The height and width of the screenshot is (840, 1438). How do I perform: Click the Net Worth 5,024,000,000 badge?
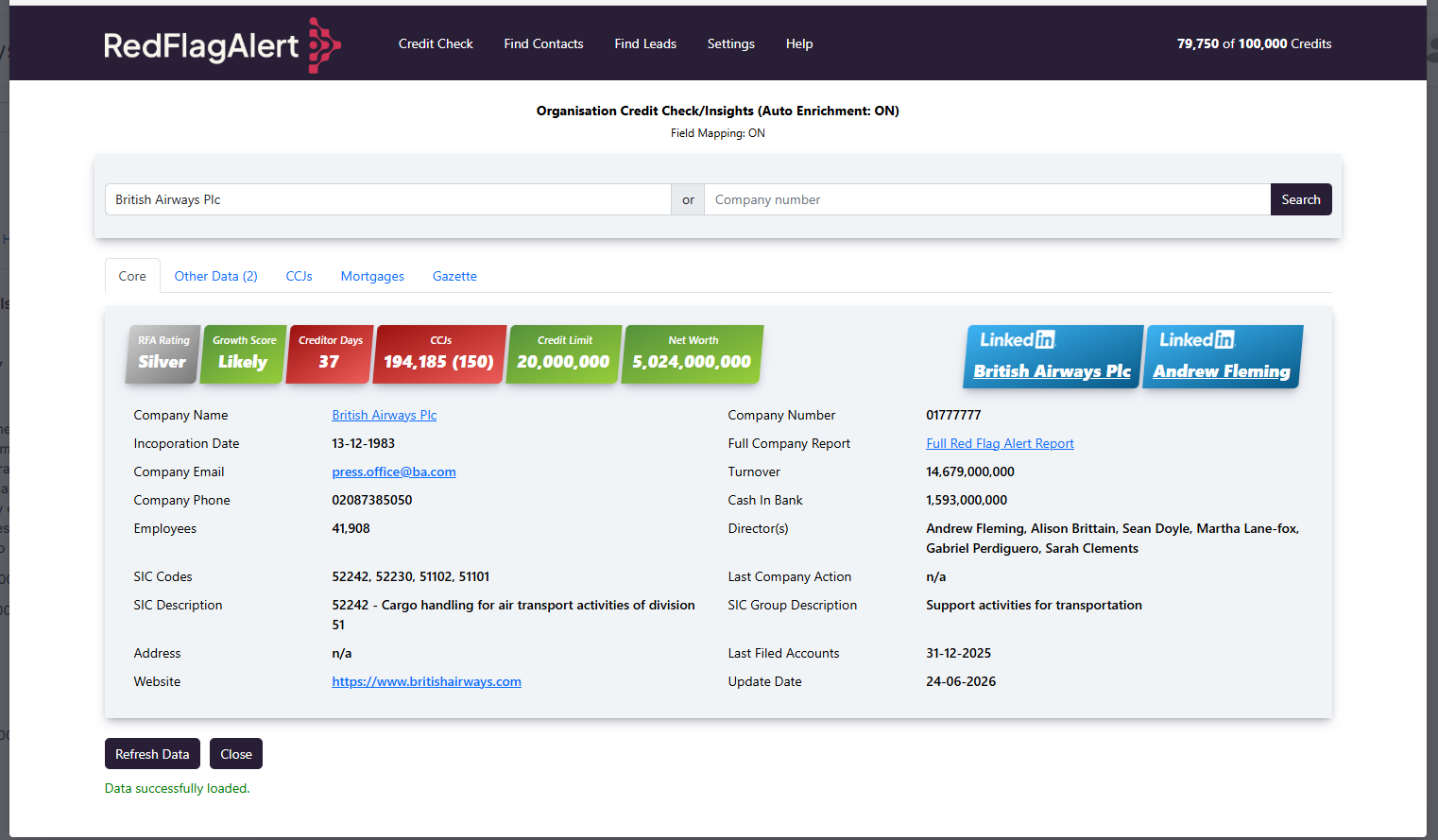click(x=693, y=354)
